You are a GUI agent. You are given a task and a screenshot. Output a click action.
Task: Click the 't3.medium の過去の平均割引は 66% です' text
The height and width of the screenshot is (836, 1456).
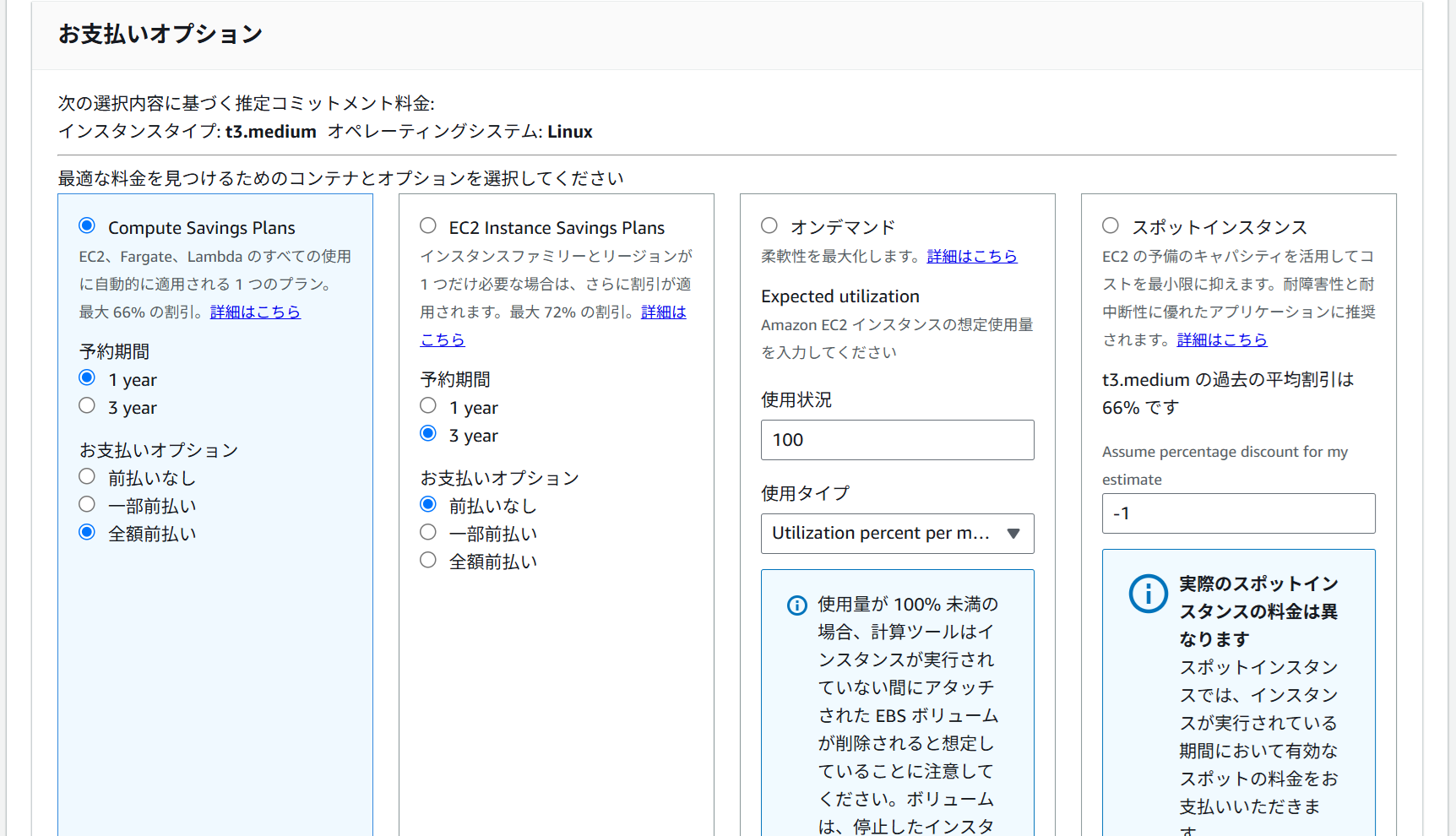click(x=1228, y=394)
